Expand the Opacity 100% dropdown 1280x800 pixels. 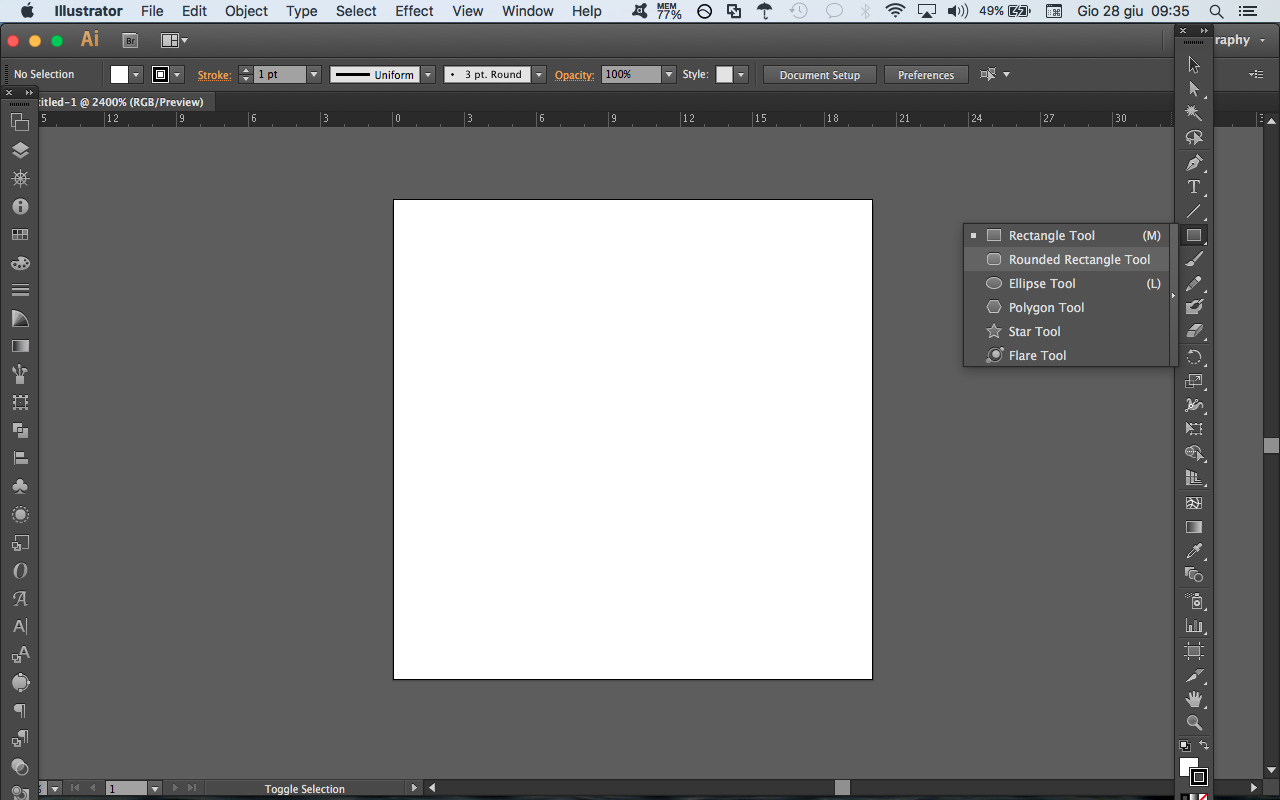[x=669, y=75]
